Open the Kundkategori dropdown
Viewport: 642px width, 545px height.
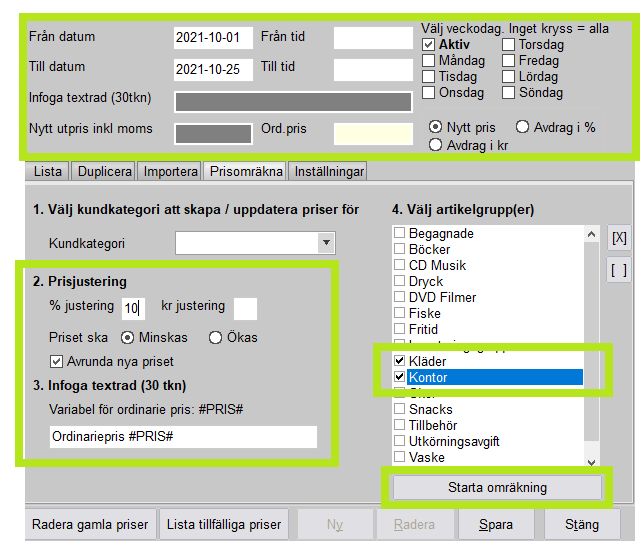pyautogui.click(x=326, y=242)
